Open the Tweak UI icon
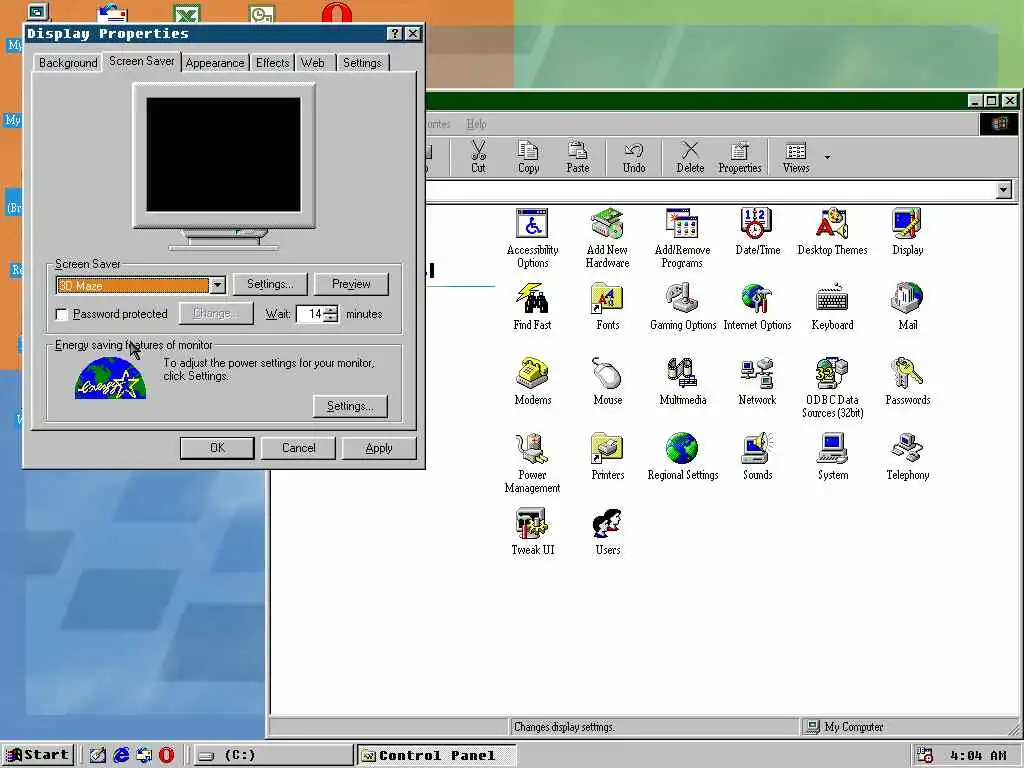The image size is (1024, 768). [x=532, y=532]
